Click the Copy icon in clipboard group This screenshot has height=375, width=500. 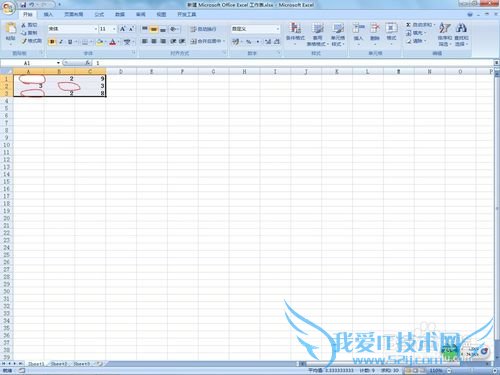[24, 33]
